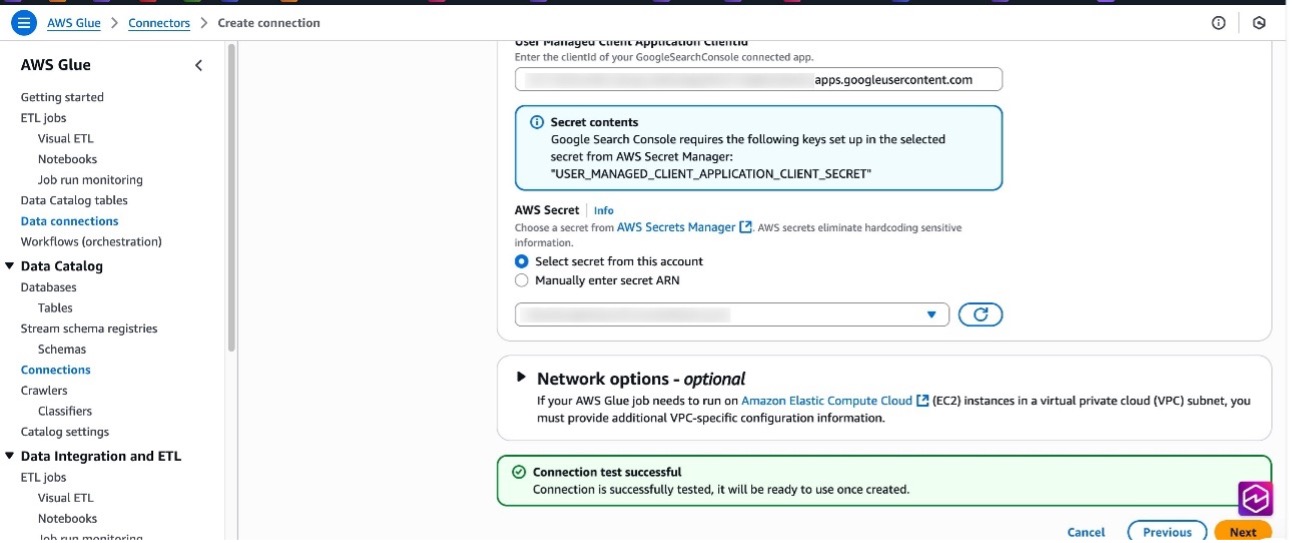Click the AWS Secret Info link
Screen dimensions: 1292x543
coord(603,211)
